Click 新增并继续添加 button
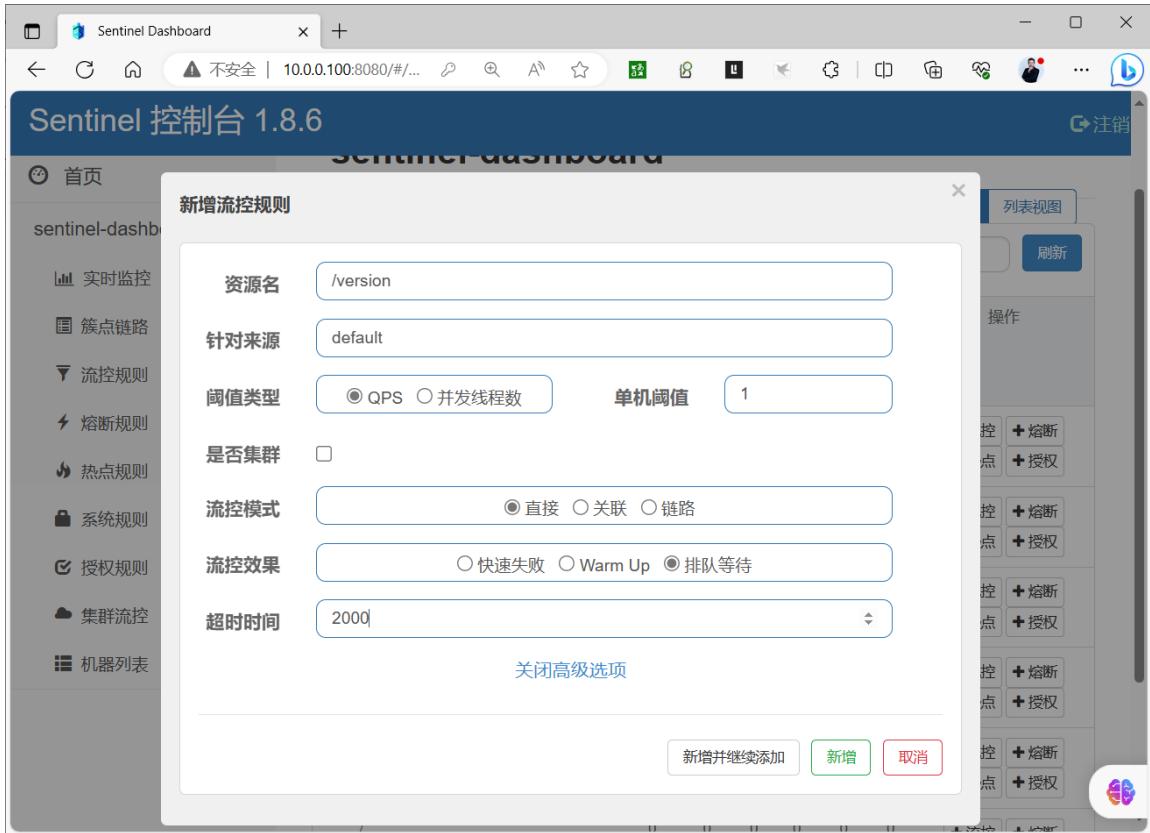The width and height of the screenshot is (1150, 833). pos(733,757)
